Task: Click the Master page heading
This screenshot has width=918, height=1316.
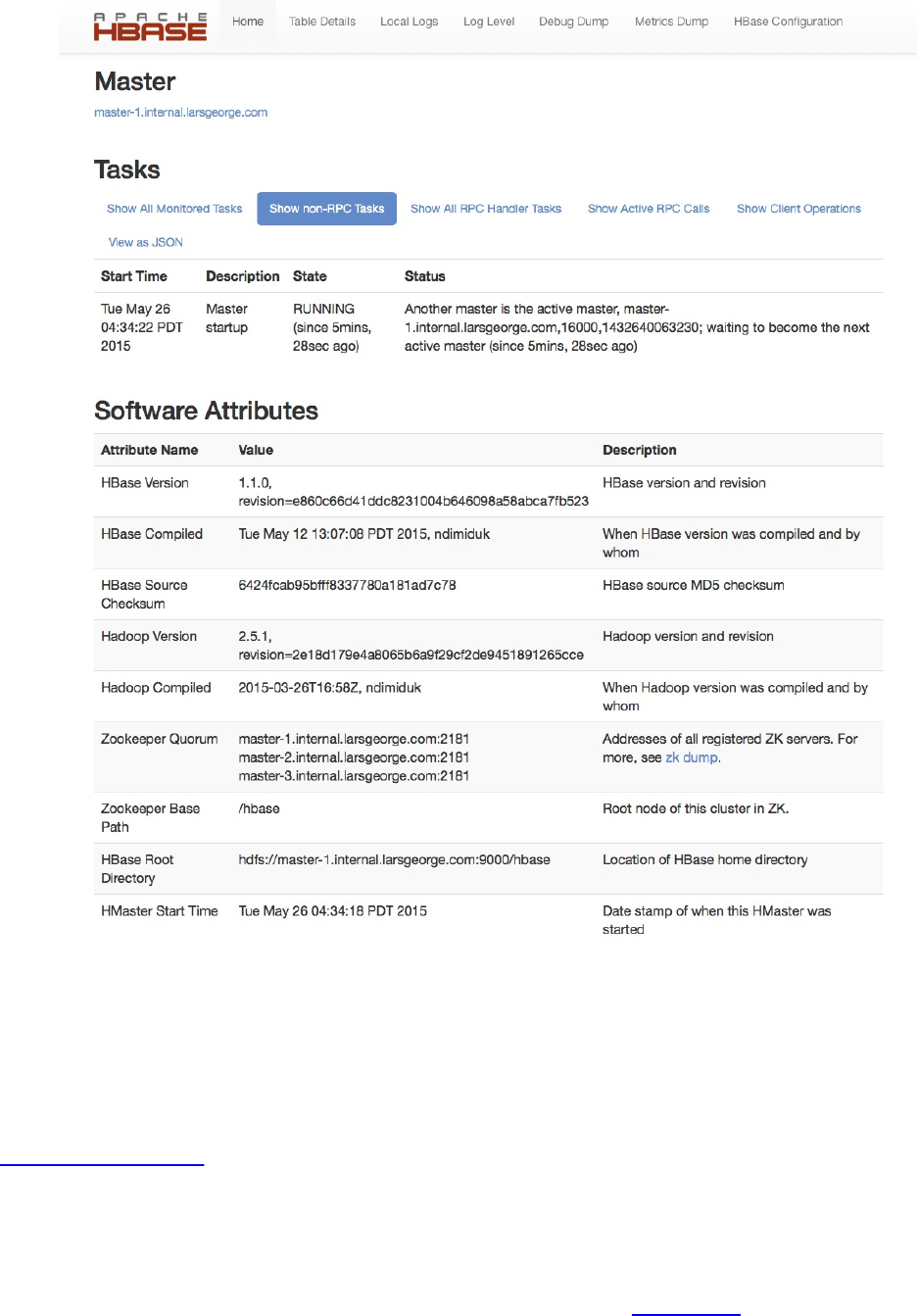Action: (x=135, y=81)
